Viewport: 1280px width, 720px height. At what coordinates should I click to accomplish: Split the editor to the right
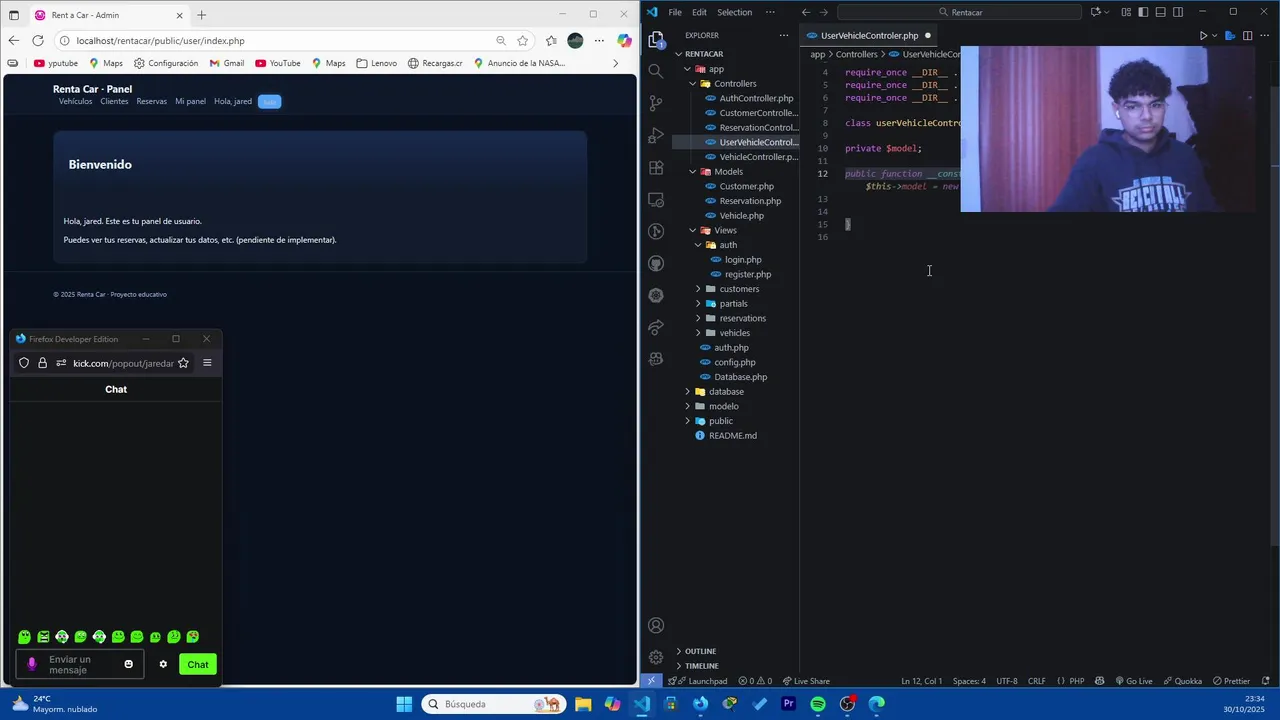click(1246, 35)
